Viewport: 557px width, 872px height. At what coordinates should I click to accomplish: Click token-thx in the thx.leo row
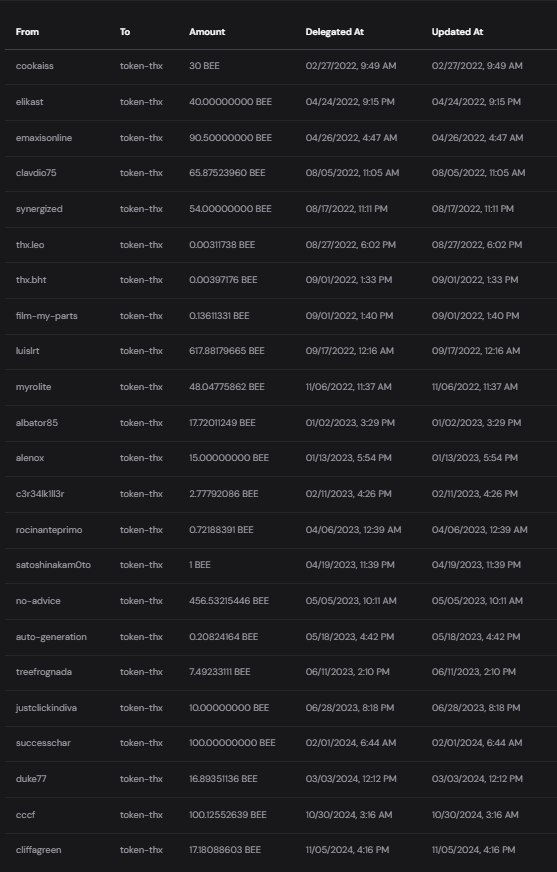point(141,245)
